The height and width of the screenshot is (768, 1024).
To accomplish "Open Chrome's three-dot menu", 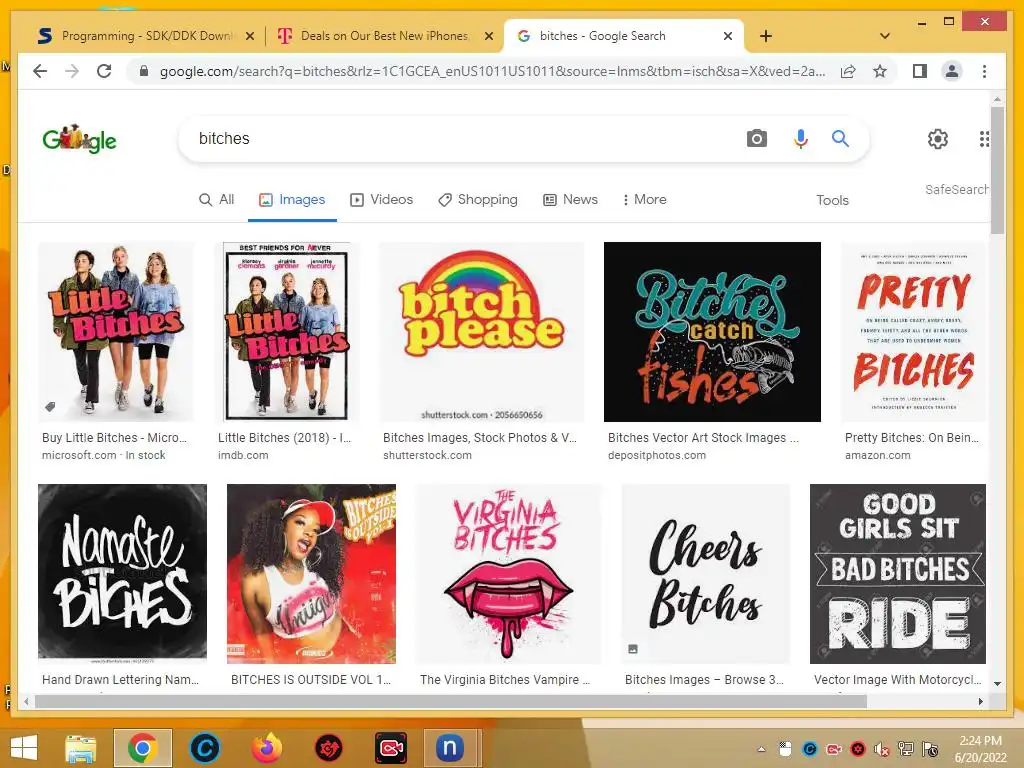I will coord(984,71).
